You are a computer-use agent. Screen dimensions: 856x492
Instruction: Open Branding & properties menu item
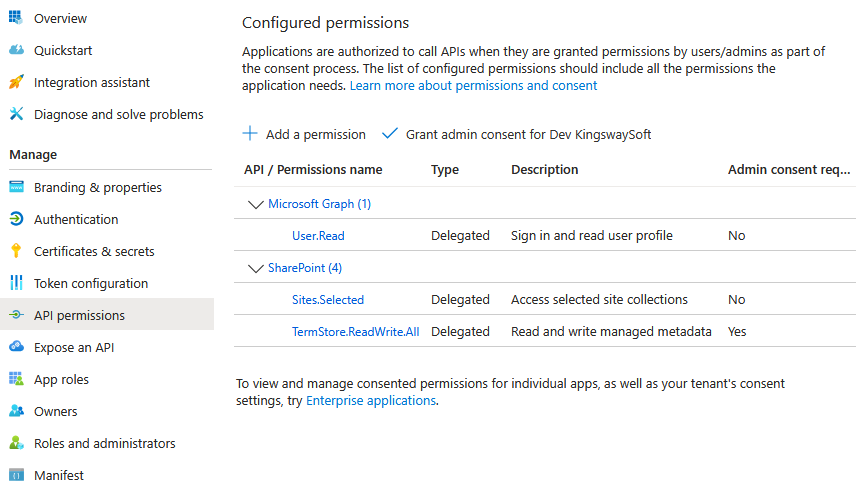pos(97,187)
